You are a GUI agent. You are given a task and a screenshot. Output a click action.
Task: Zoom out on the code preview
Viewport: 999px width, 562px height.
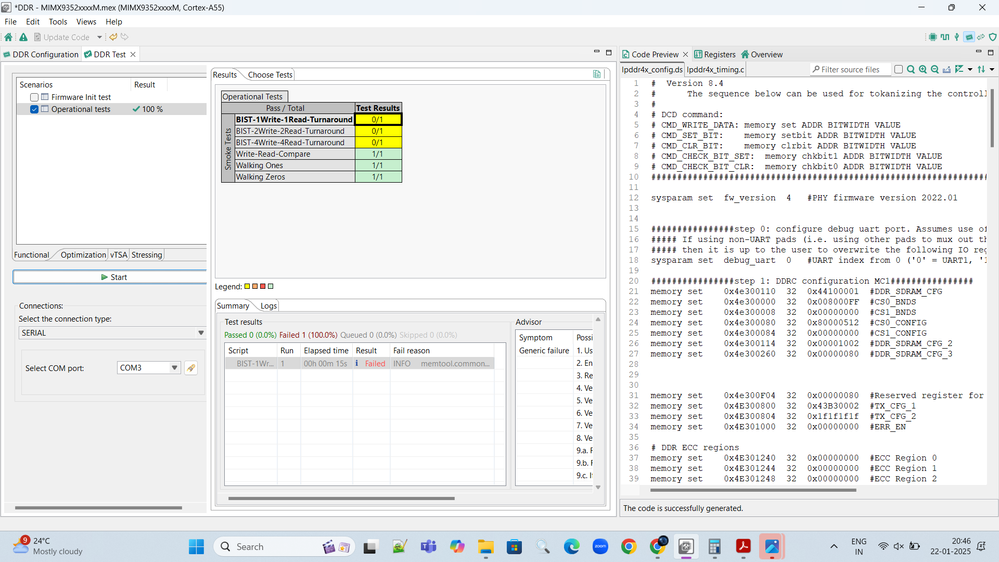[935, 69]
